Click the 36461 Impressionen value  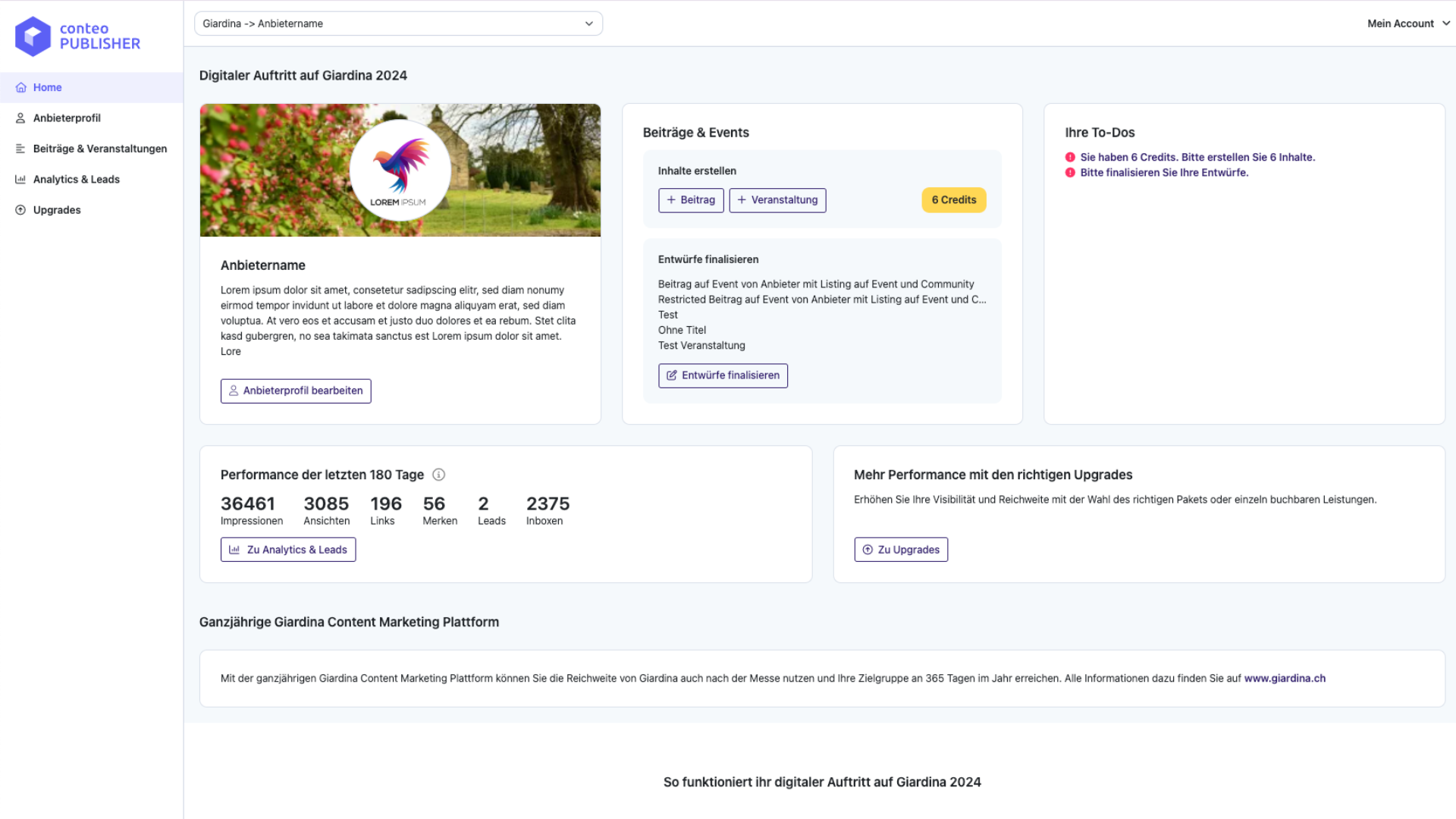[x=248, y=504]
